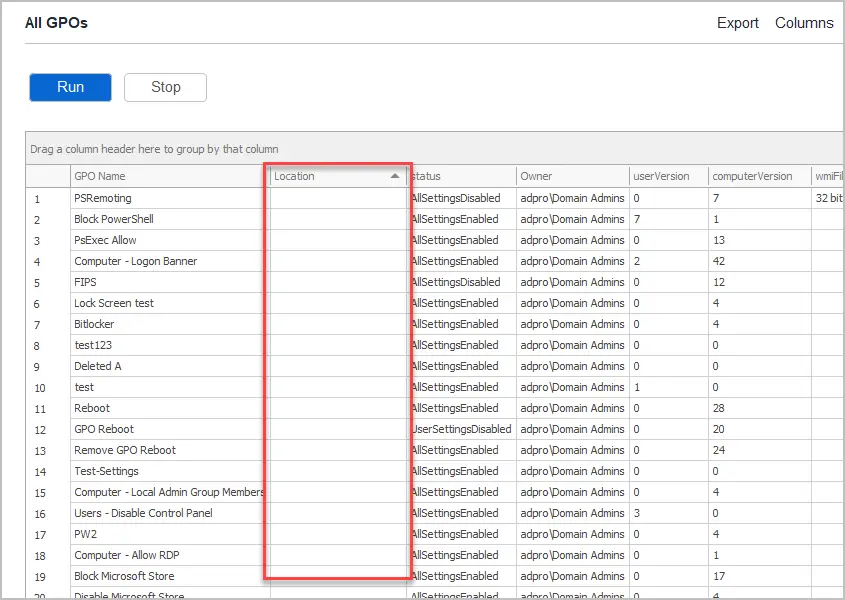The height and width of the screenshot is (600, 845).
Task: Click Owner cell in PSRemoting row
Action: [572, 198]
